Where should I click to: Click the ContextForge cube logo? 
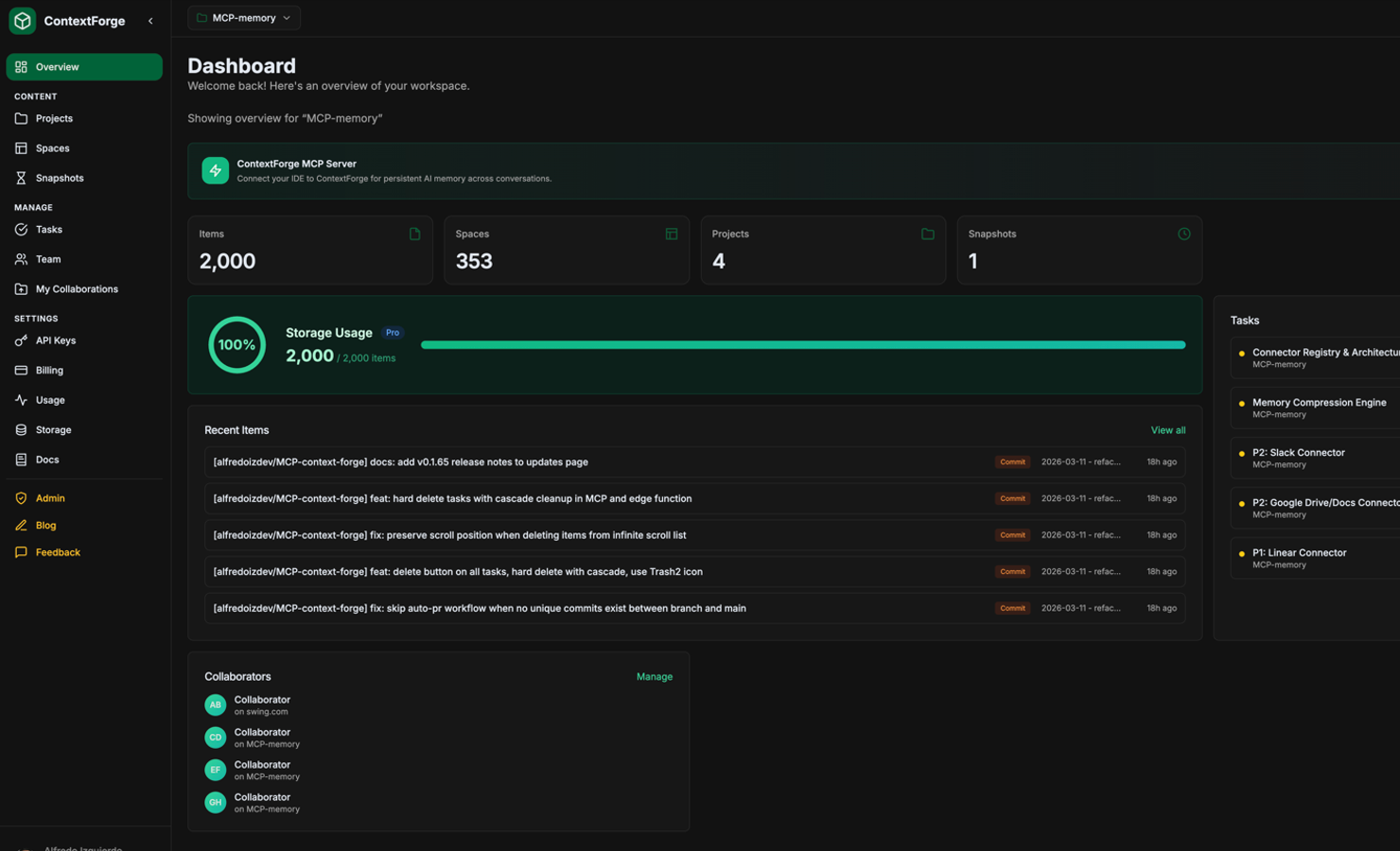pos(22,20)
